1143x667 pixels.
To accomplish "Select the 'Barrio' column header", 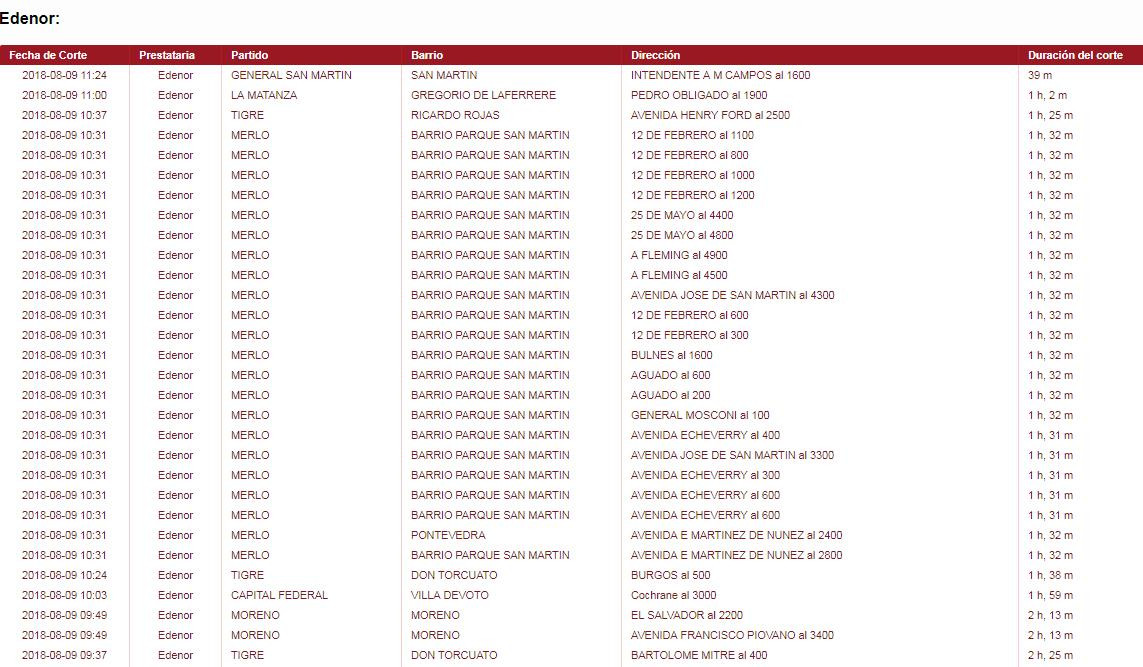I will point(426,55).
